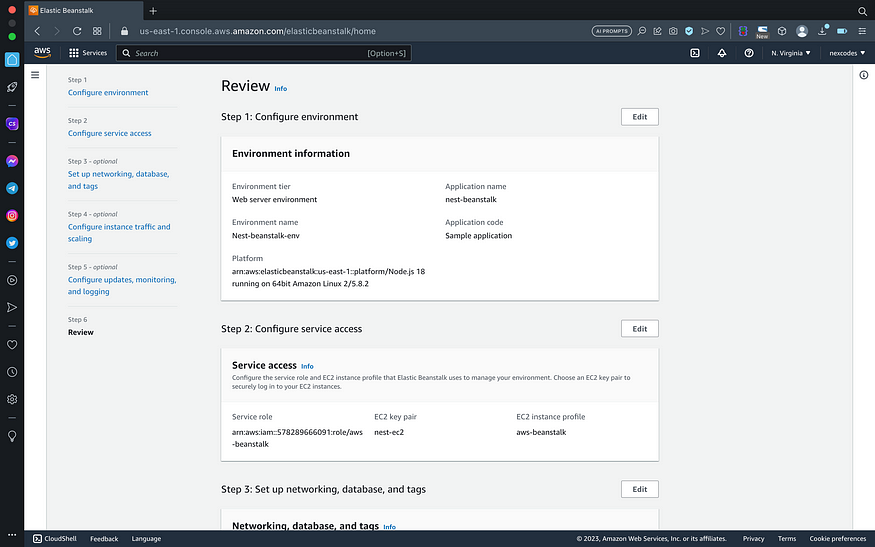Open CloudShell in the footer
Screen dimensions: 875x547
[55, 539]
